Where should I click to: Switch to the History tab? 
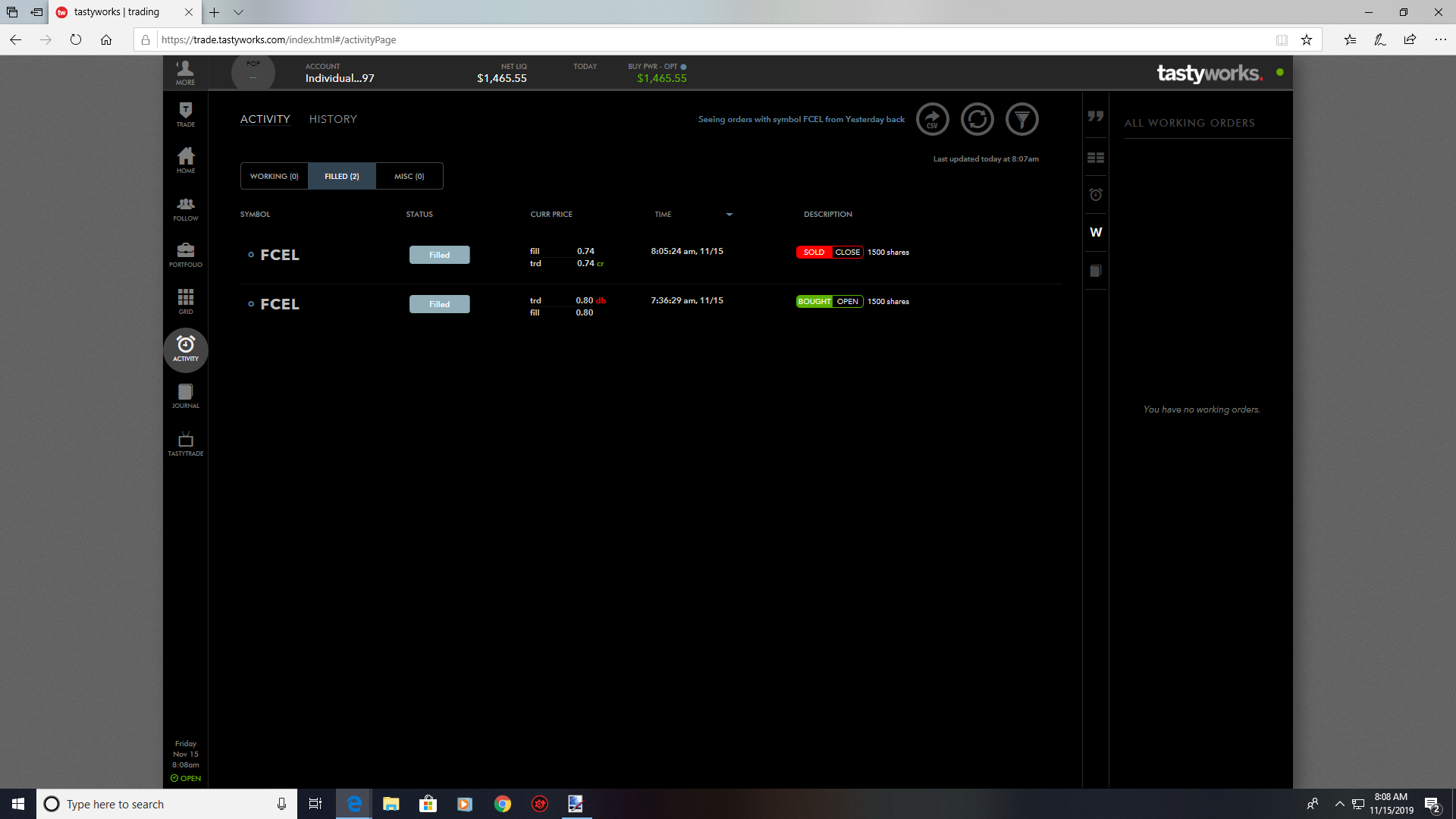click(x=333, y=119)
